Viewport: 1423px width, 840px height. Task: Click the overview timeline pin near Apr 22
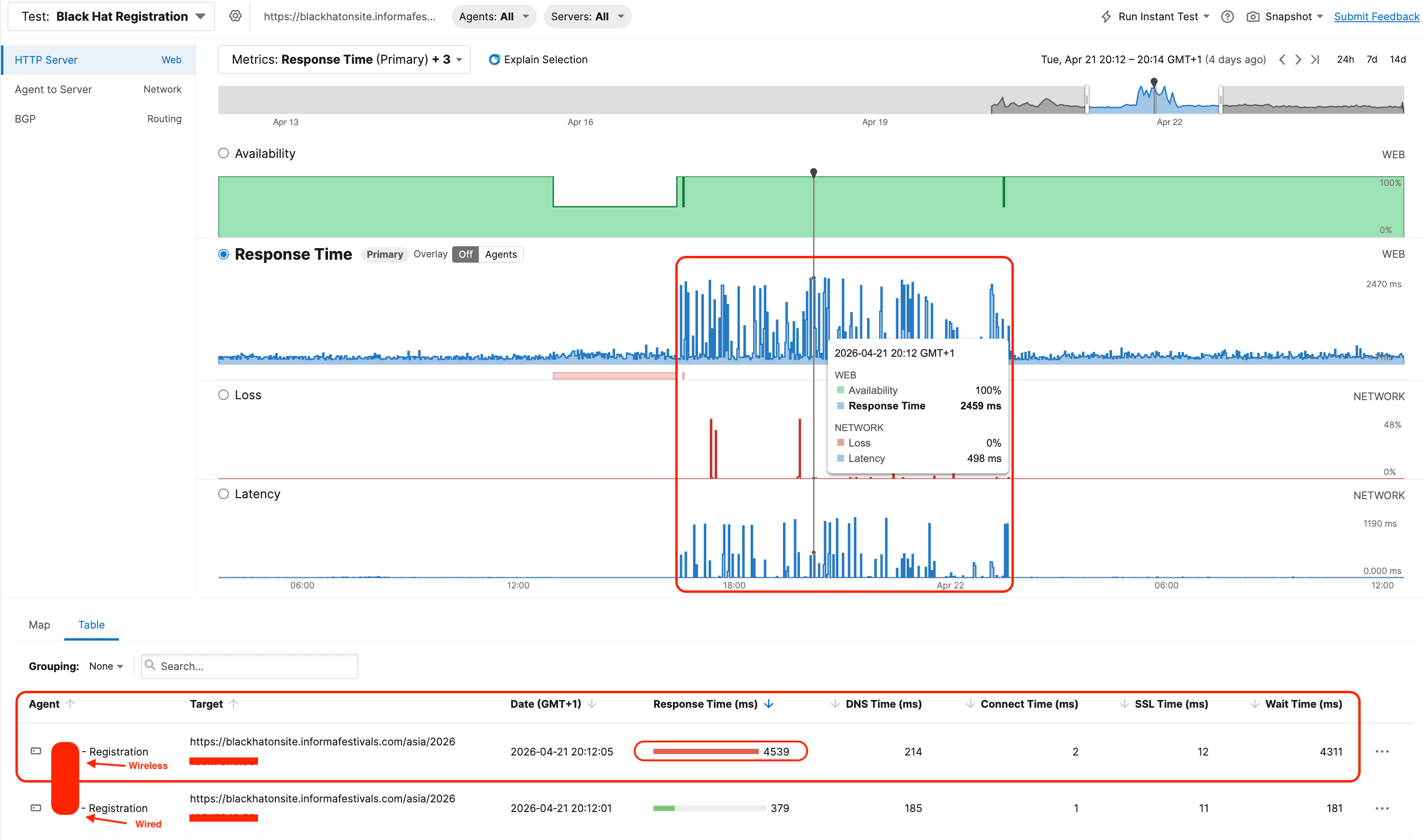point(1154,83)
